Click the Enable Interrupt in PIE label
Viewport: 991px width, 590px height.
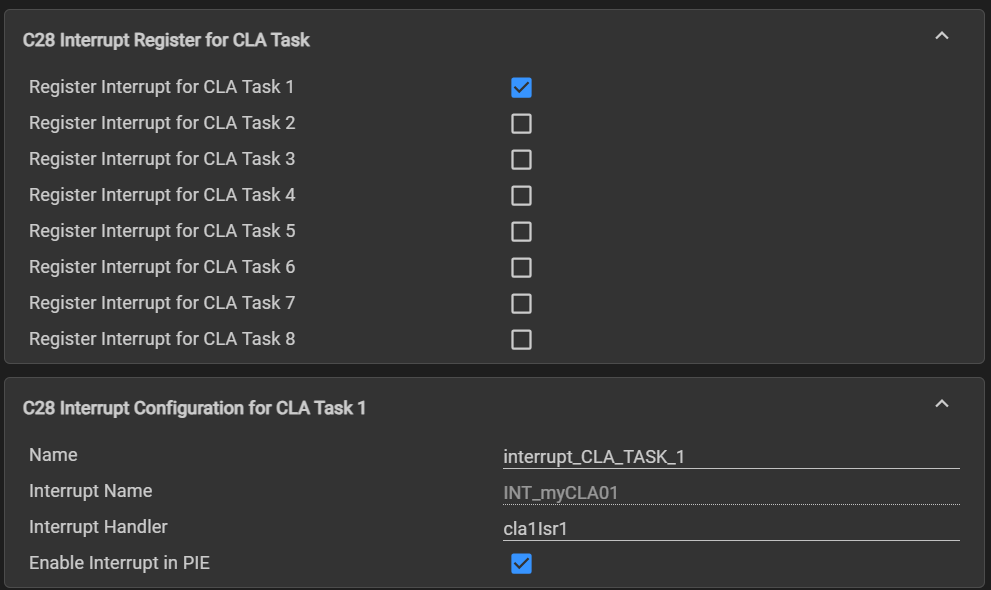click(119, 563)
